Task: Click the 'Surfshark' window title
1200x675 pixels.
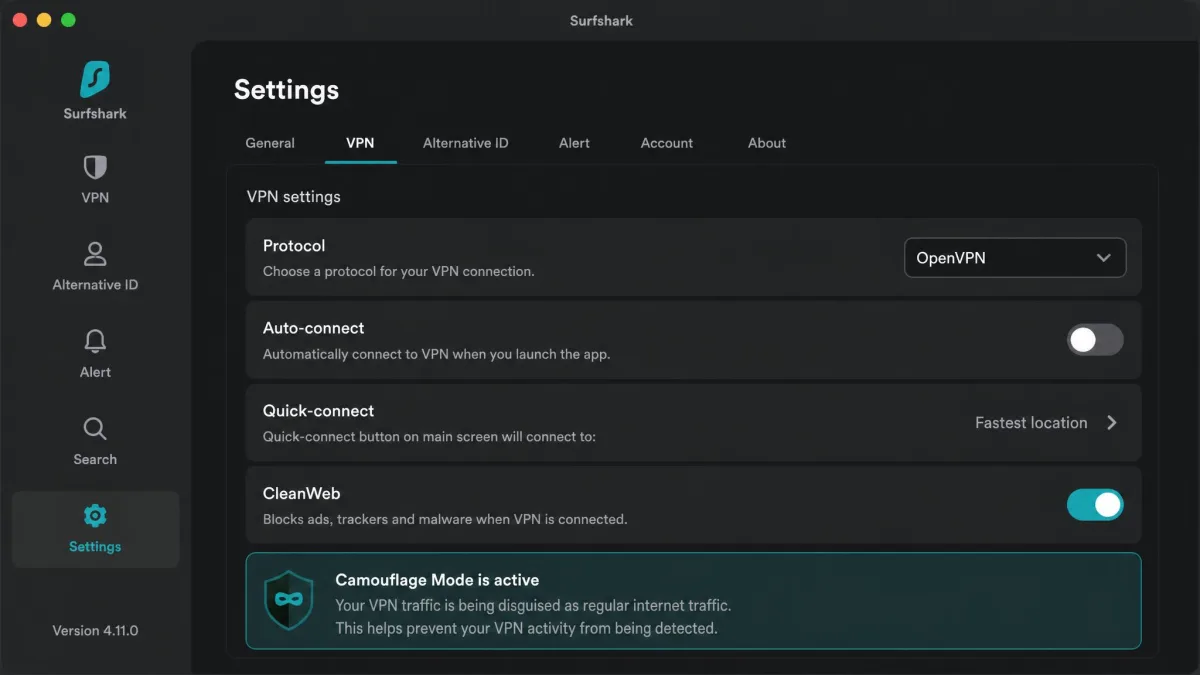Action: tap(601, 20)
